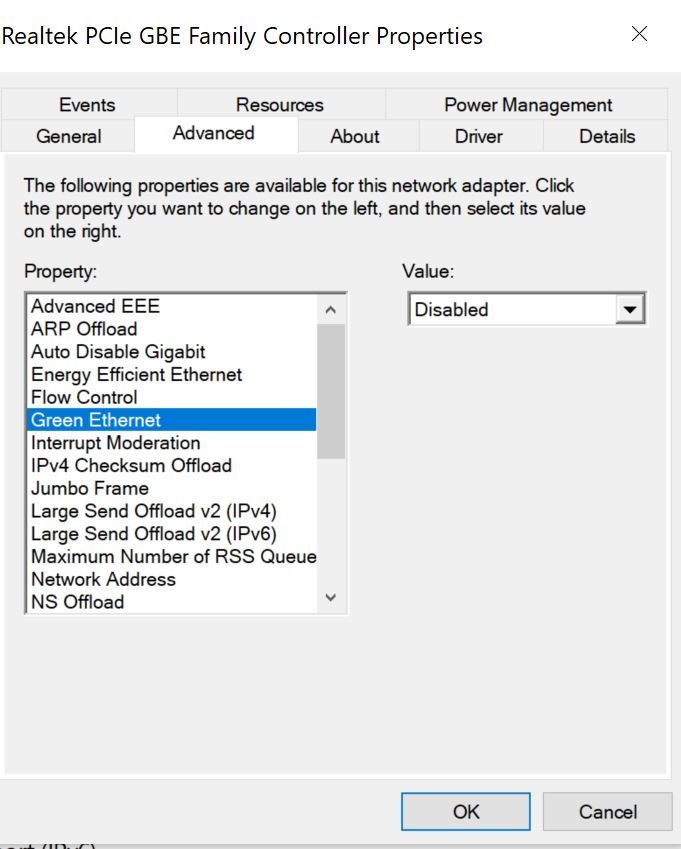Select Advanced EEE in the property list

point(95,306)
